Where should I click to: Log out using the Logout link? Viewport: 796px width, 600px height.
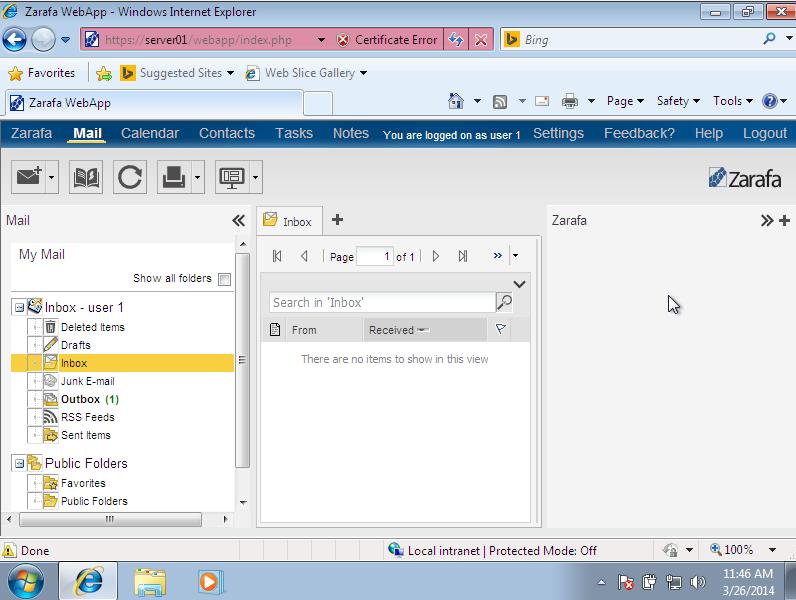pos(765,133)
